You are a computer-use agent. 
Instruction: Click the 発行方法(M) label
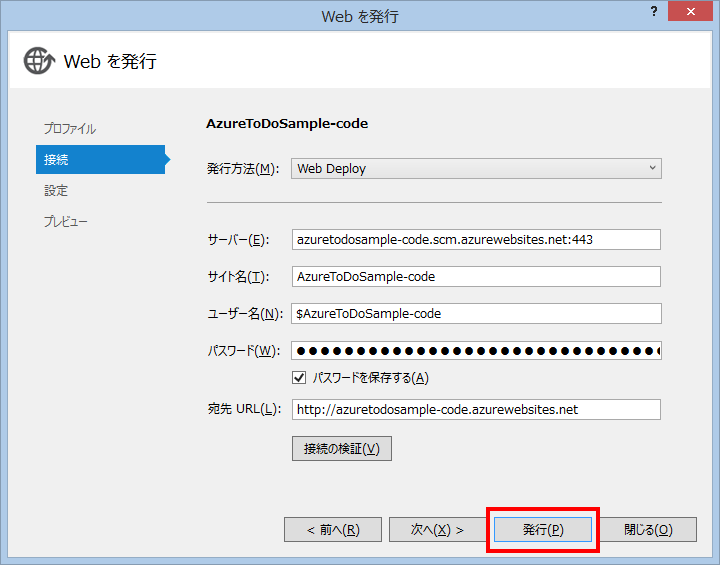243,169
